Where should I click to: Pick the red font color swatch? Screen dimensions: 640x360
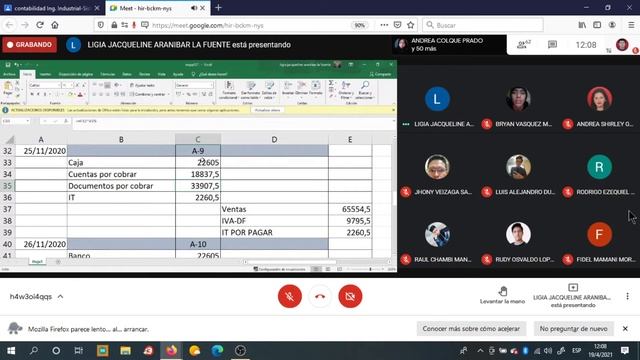tap(80, 94)
